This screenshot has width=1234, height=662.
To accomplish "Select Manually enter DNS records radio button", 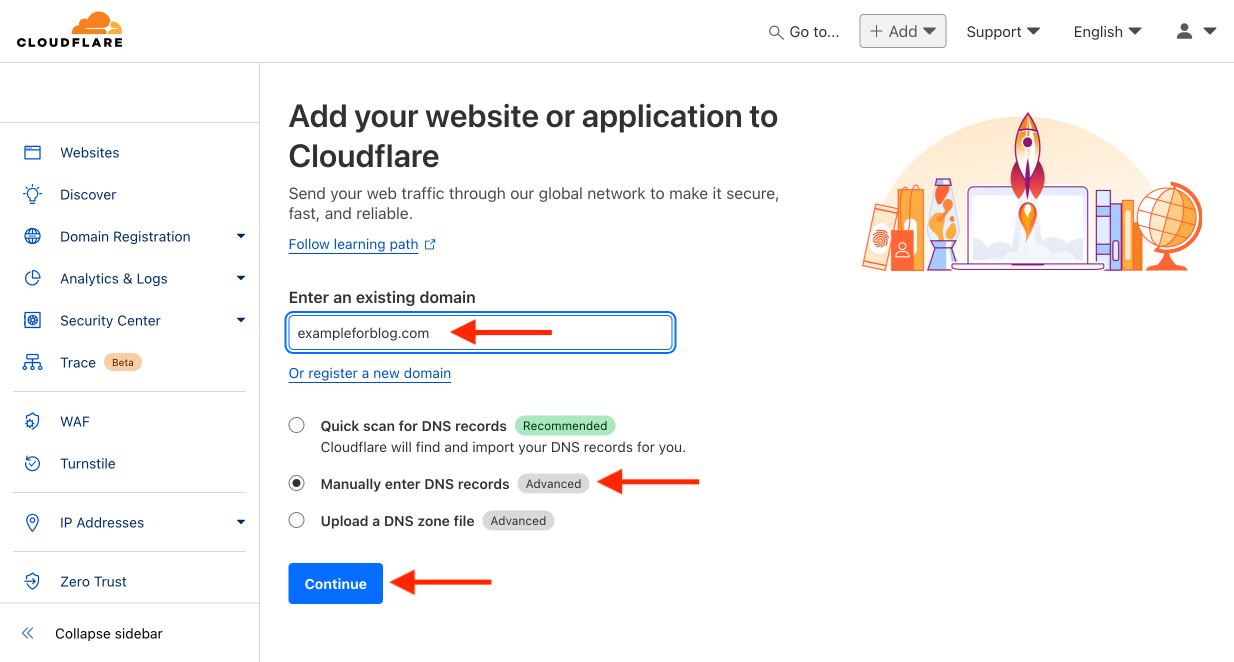I will (297, 483).
